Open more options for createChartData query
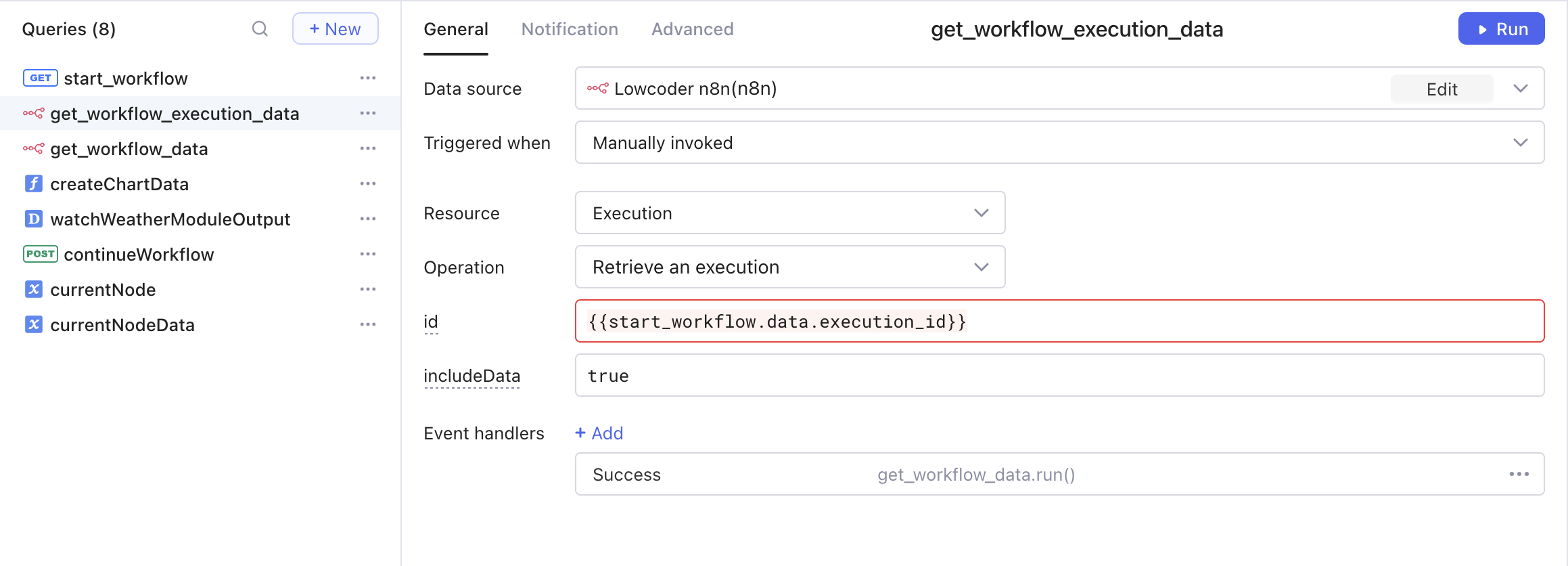This screenshot has height=566, width=1568. pos(367,184)
